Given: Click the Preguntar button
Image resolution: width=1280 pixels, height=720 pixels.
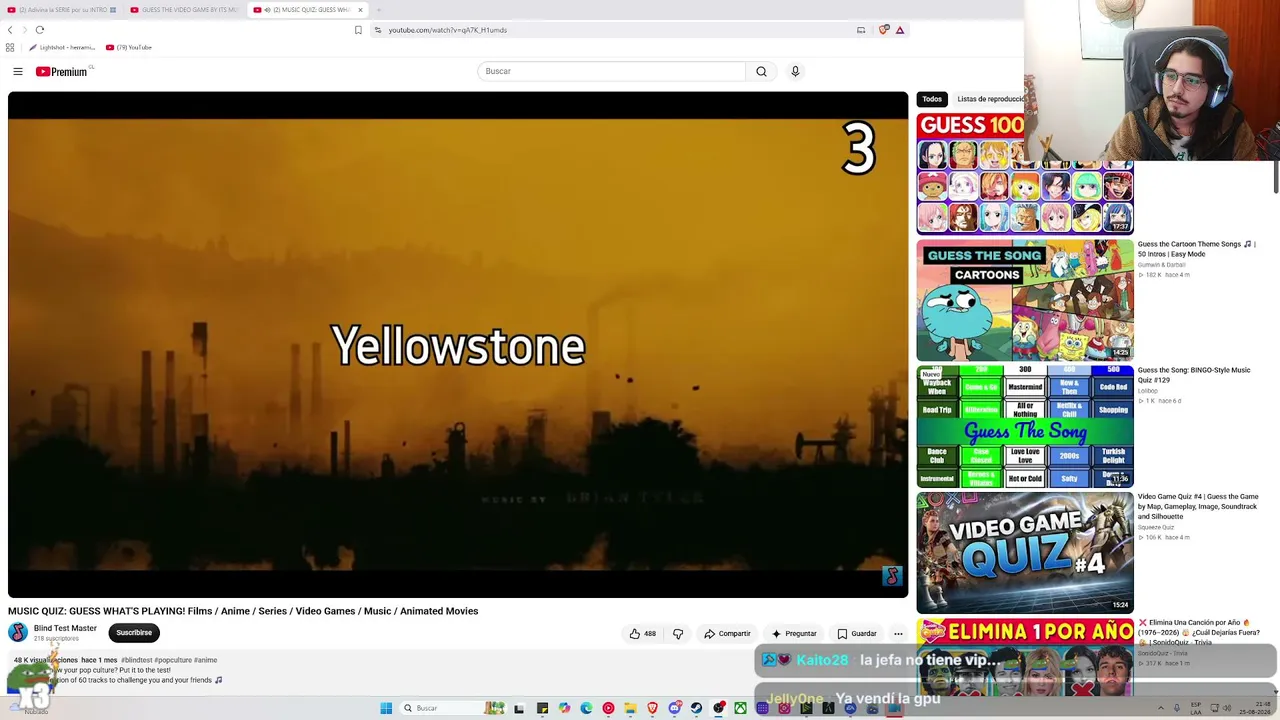Looking at the screenshot, I should (794, 633).
